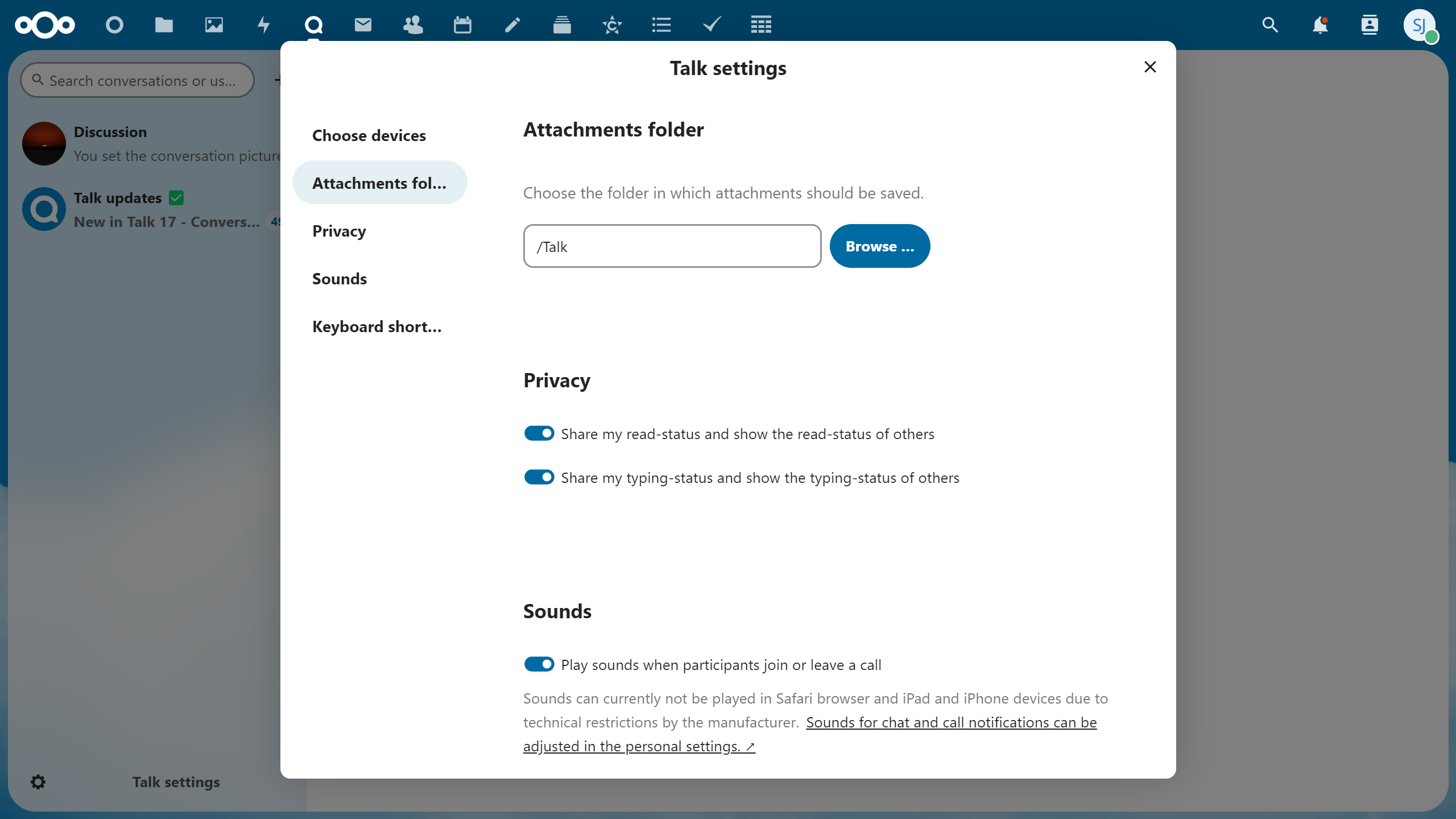
Task: Open the Notes app
Action: click(512, 25)
